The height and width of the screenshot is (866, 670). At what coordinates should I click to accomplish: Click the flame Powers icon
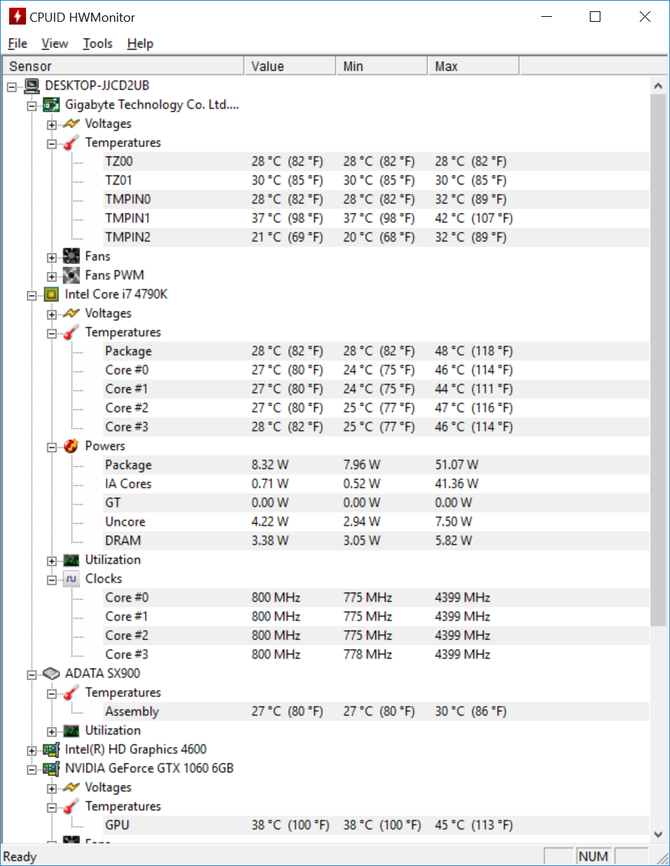click(71, 446)
